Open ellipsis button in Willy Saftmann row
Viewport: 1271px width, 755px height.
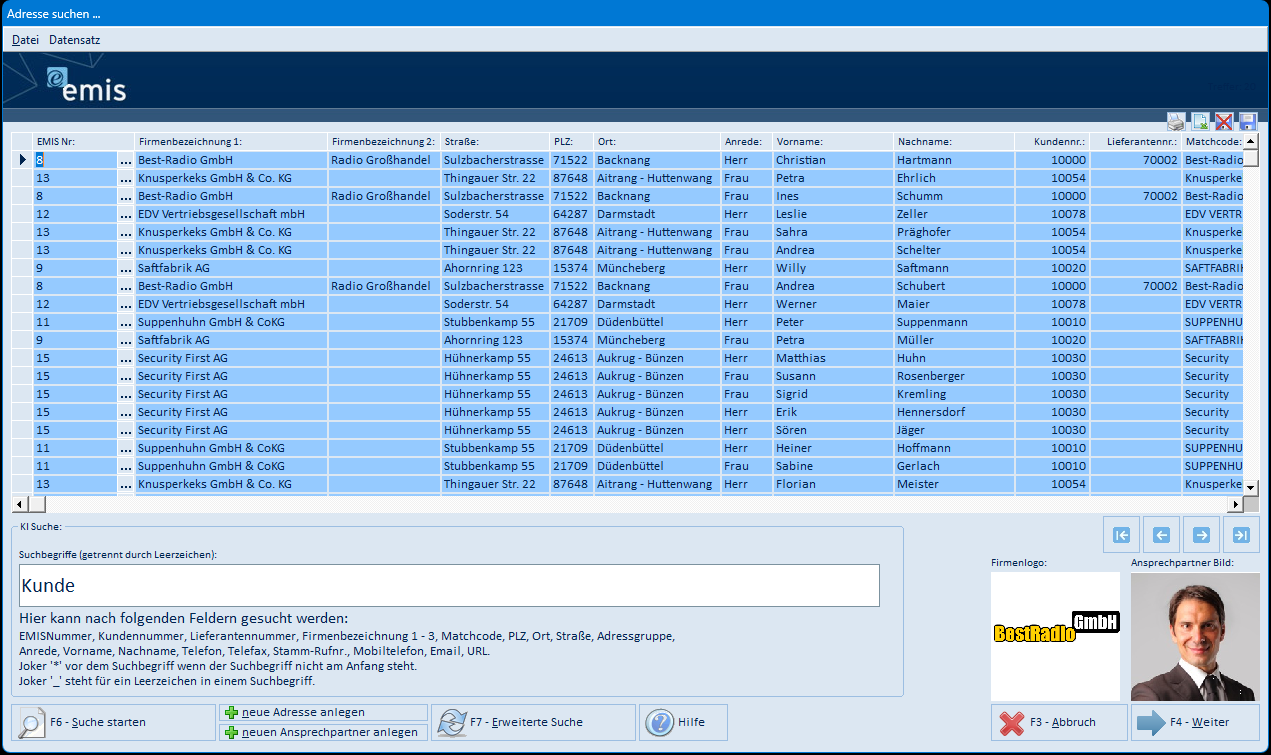(125, 268)
